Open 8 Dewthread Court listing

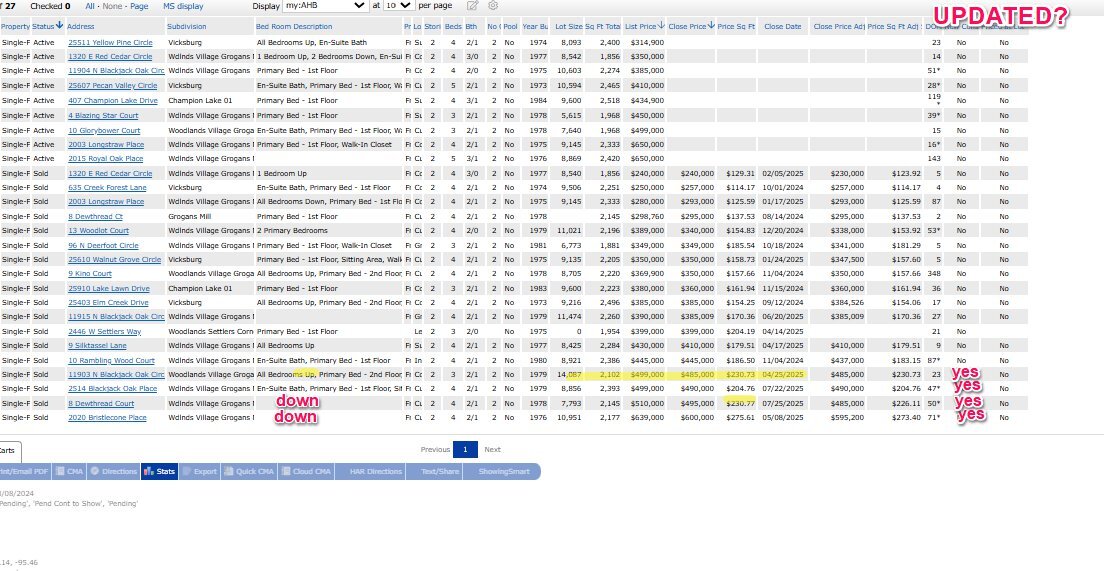pyautogui.click(x=101, y=403)
